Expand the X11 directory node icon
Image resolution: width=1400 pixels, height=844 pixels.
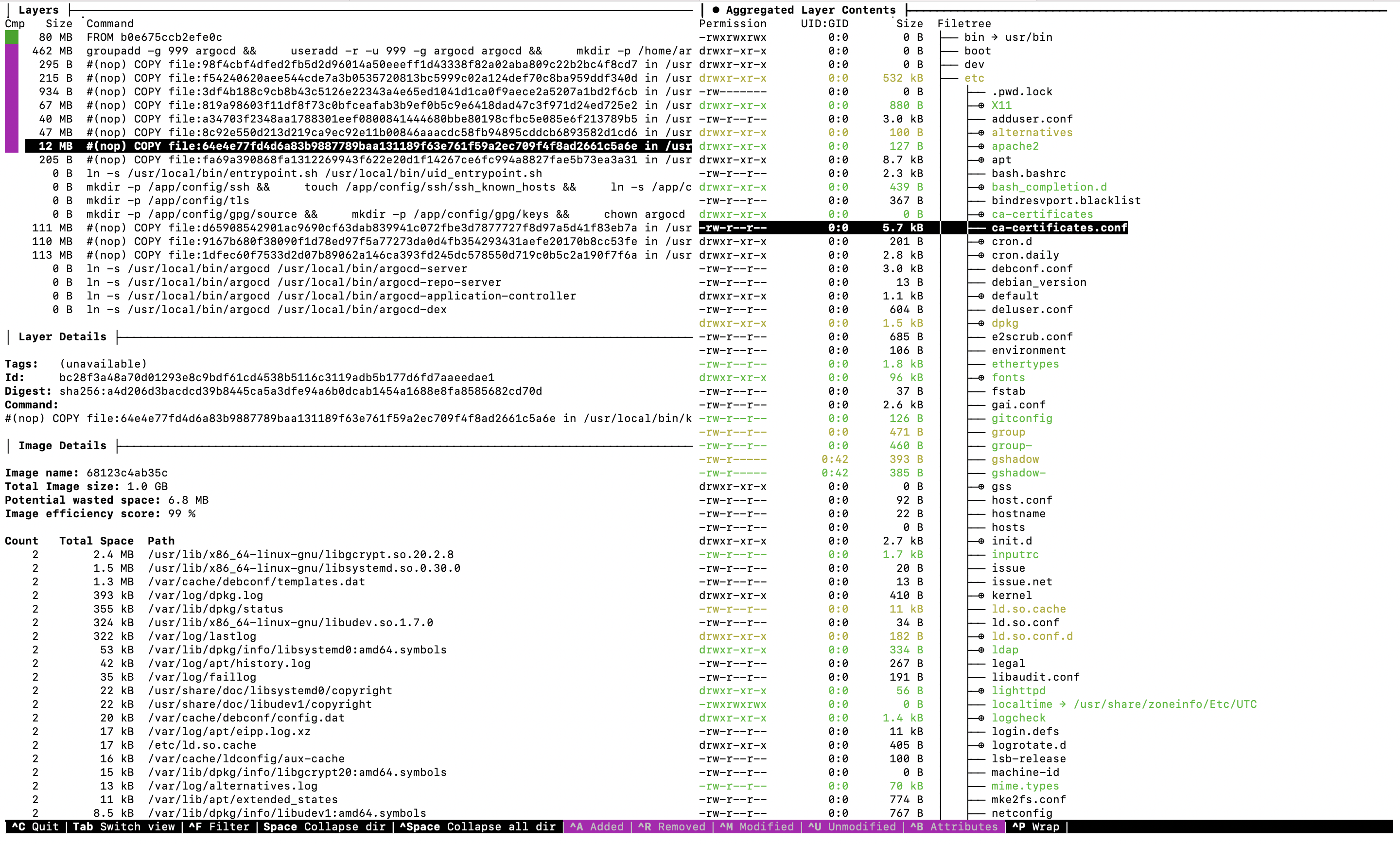[x=980, y=105]
